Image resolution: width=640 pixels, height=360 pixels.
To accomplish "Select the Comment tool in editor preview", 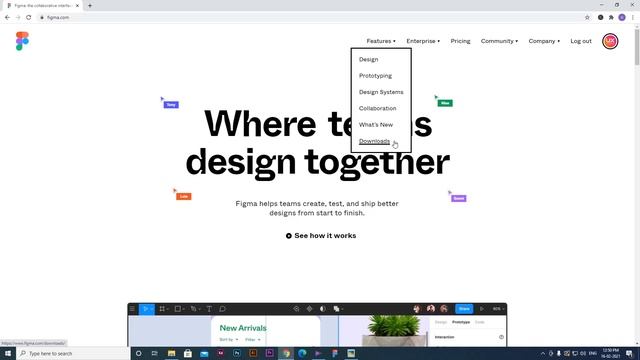I will coord(222,309).
